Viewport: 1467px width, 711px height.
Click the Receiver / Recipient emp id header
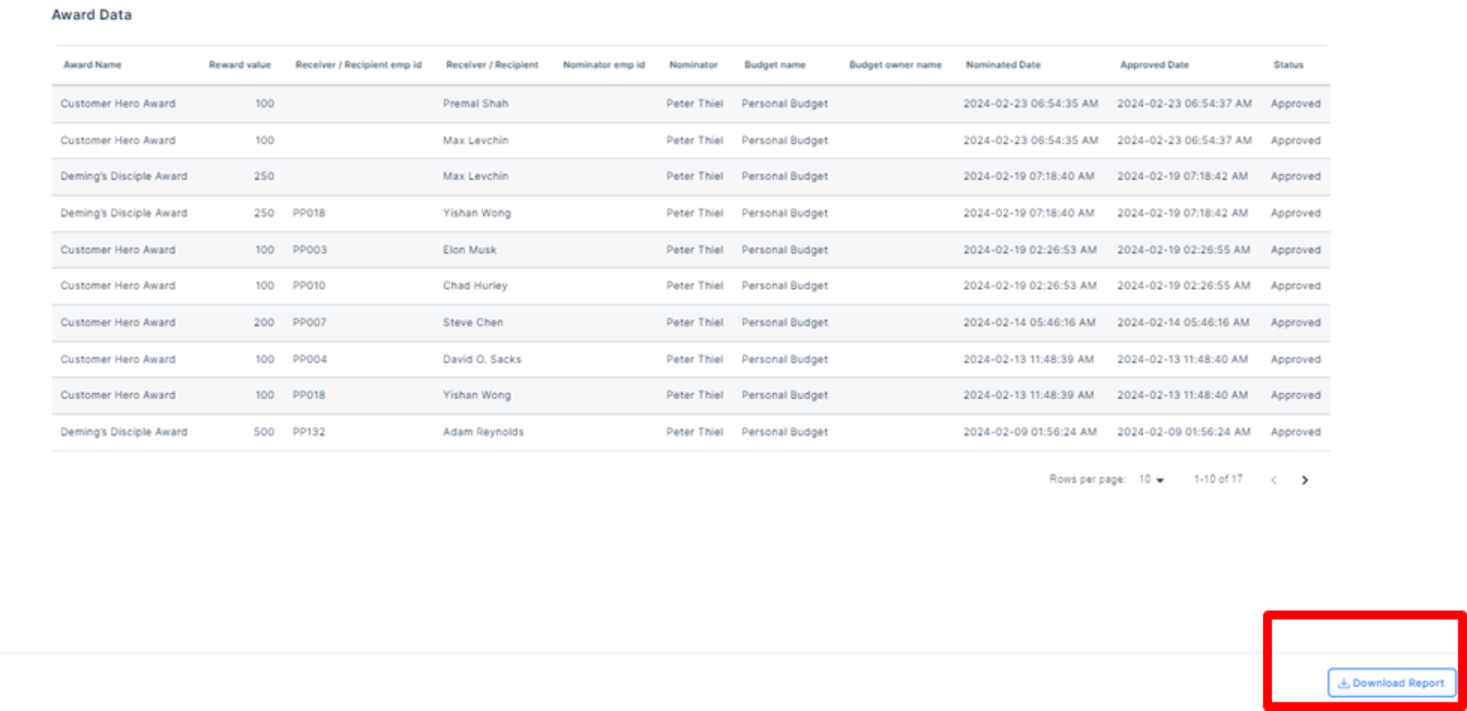(x=358, y=65)
